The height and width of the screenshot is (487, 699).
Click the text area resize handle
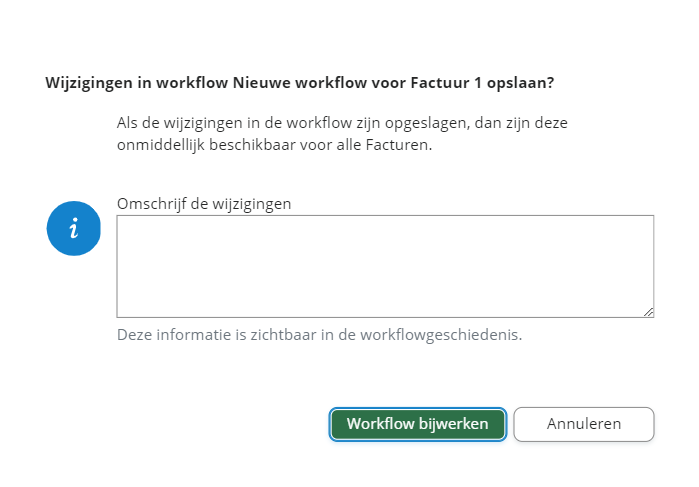pos(648,312)
